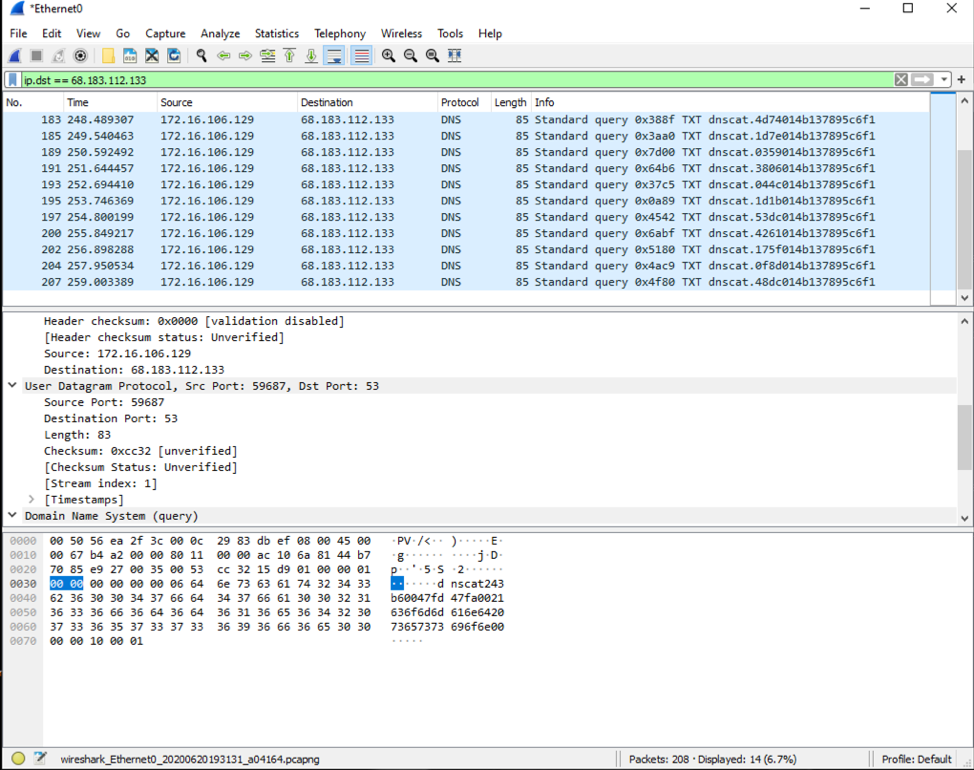Select packet number 207
This screenshot has height=770, width=974.
coord(467,282)
